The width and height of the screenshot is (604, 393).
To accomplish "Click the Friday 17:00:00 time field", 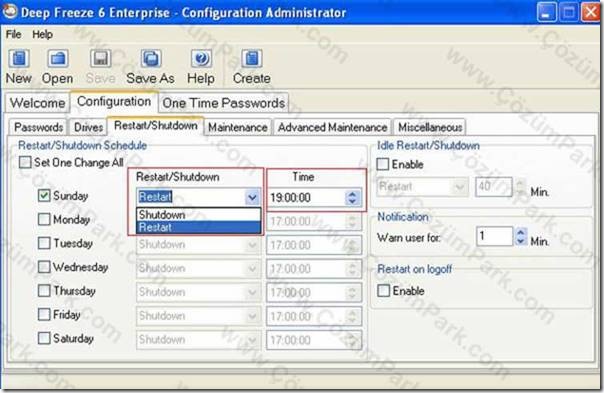I will [x=314, y=316].
